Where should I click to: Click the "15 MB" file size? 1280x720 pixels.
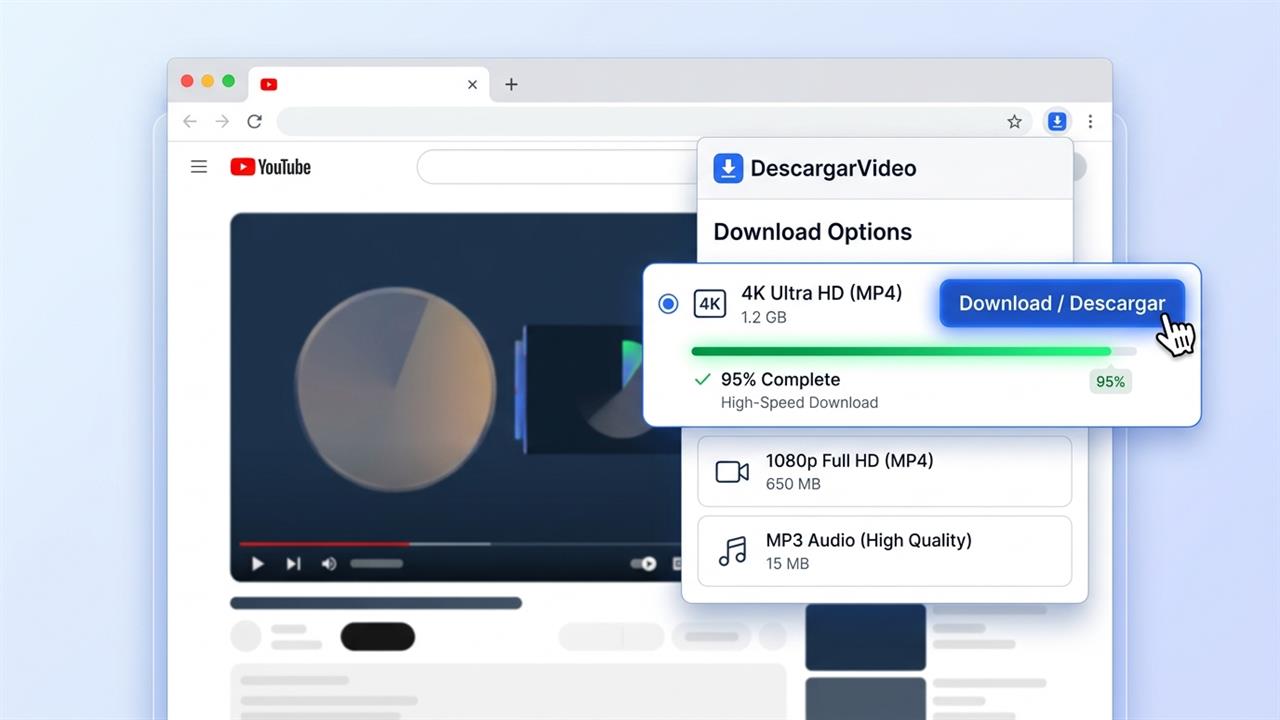tap(787, 564)
